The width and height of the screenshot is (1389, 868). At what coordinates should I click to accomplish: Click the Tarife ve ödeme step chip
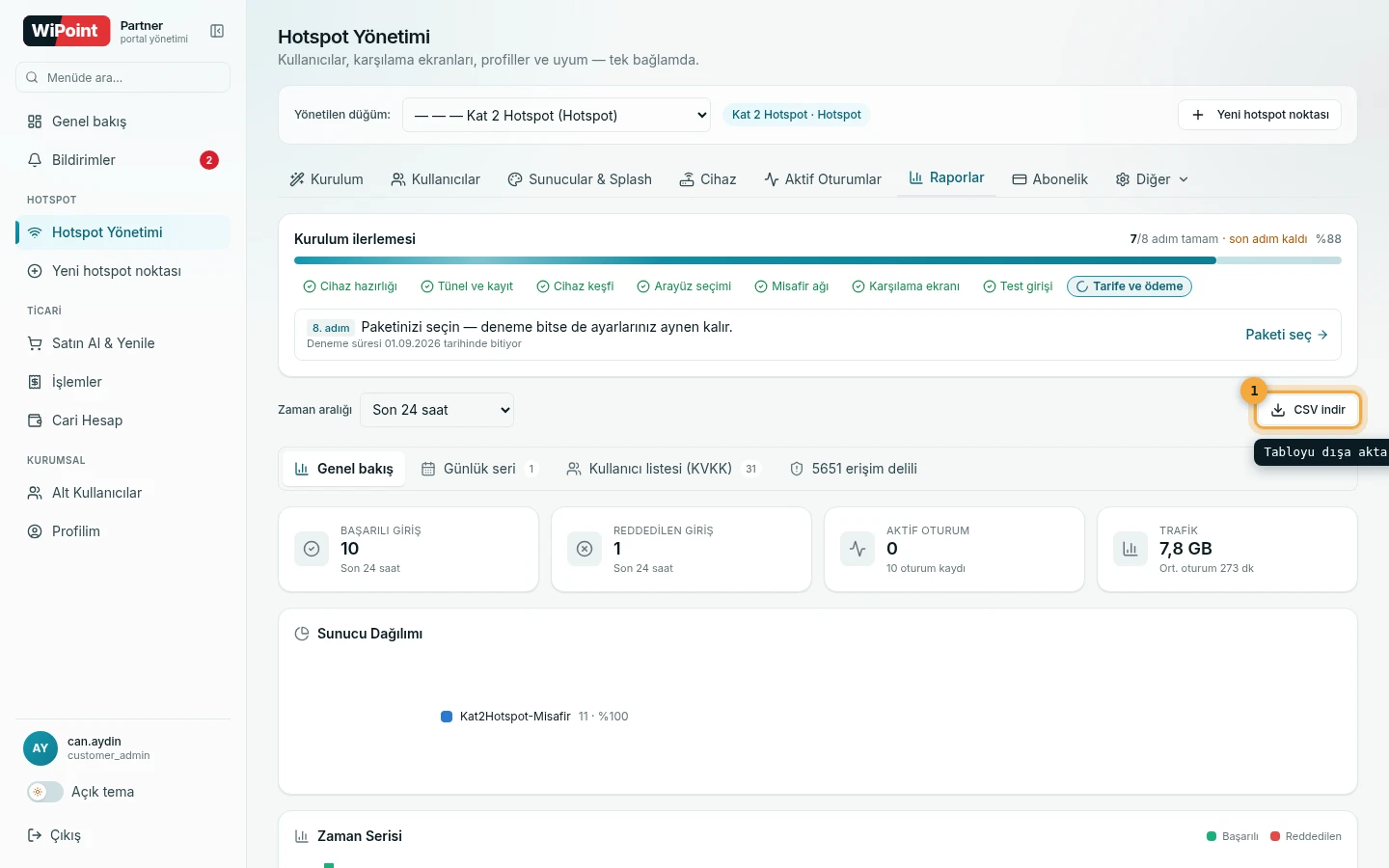click(x=1130, y=286)
